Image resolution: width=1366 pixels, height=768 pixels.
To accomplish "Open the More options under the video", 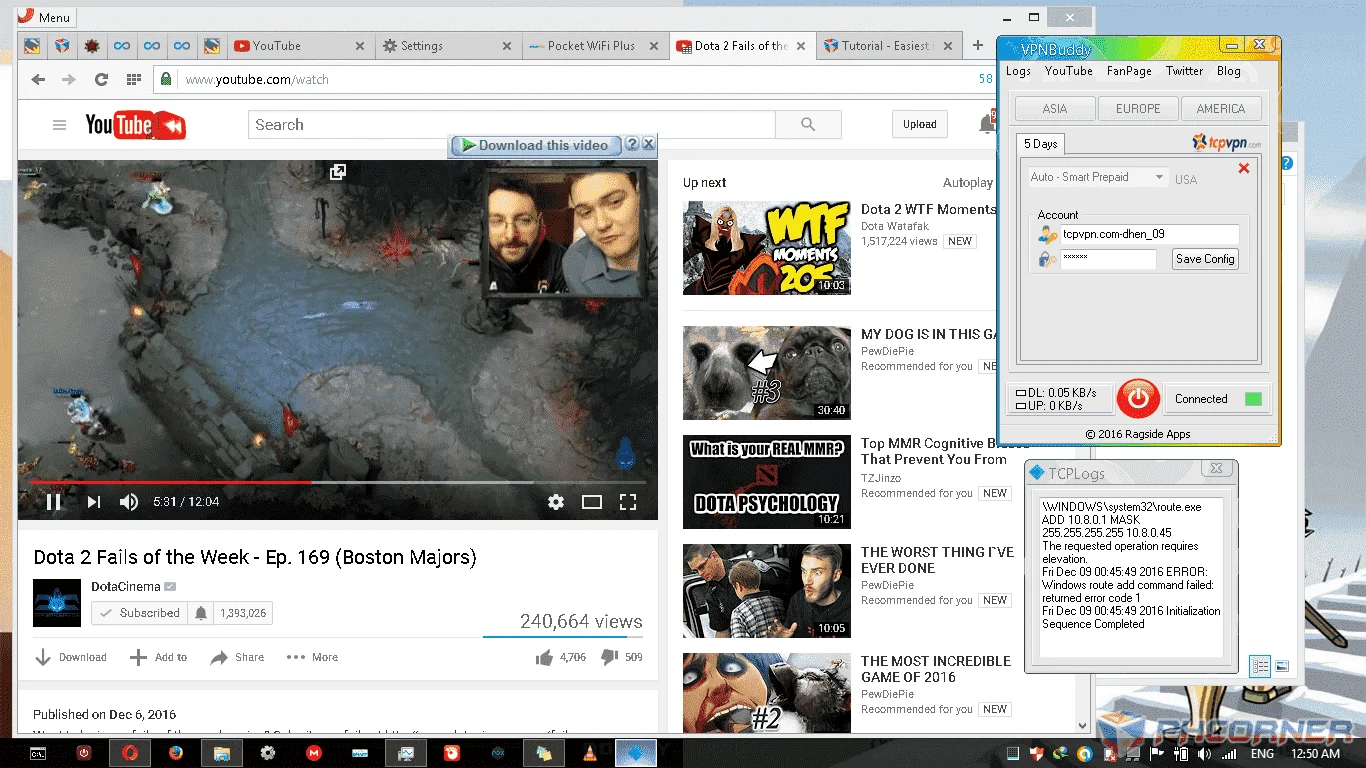I will point(312,657).
